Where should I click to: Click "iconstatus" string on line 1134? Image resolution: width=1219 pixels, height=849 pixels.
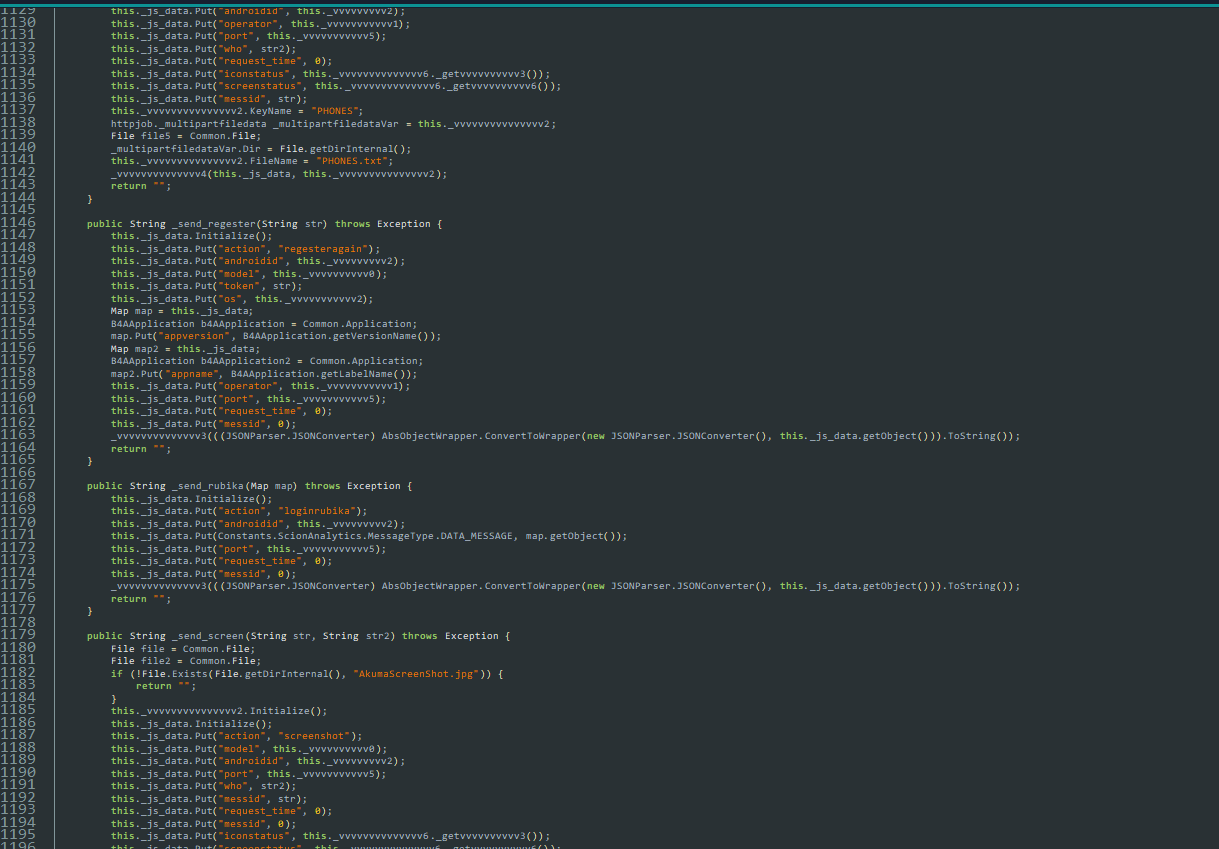(x=254, y=74)
